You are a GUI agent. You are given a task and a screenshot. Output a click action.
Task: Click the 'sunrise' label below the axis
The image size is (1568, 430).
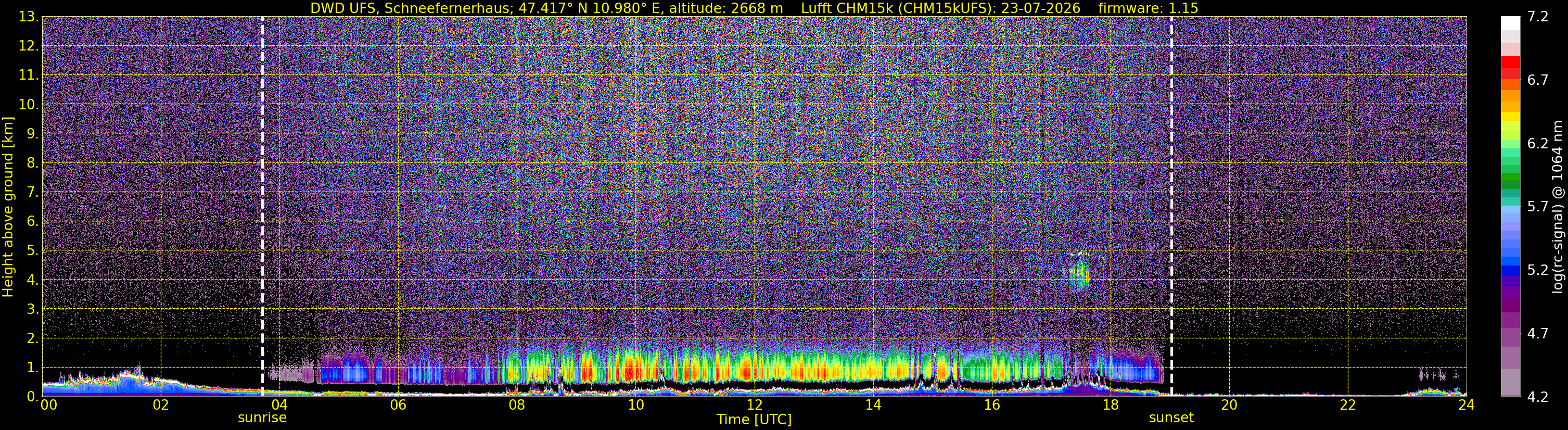(x=262, y=418)
